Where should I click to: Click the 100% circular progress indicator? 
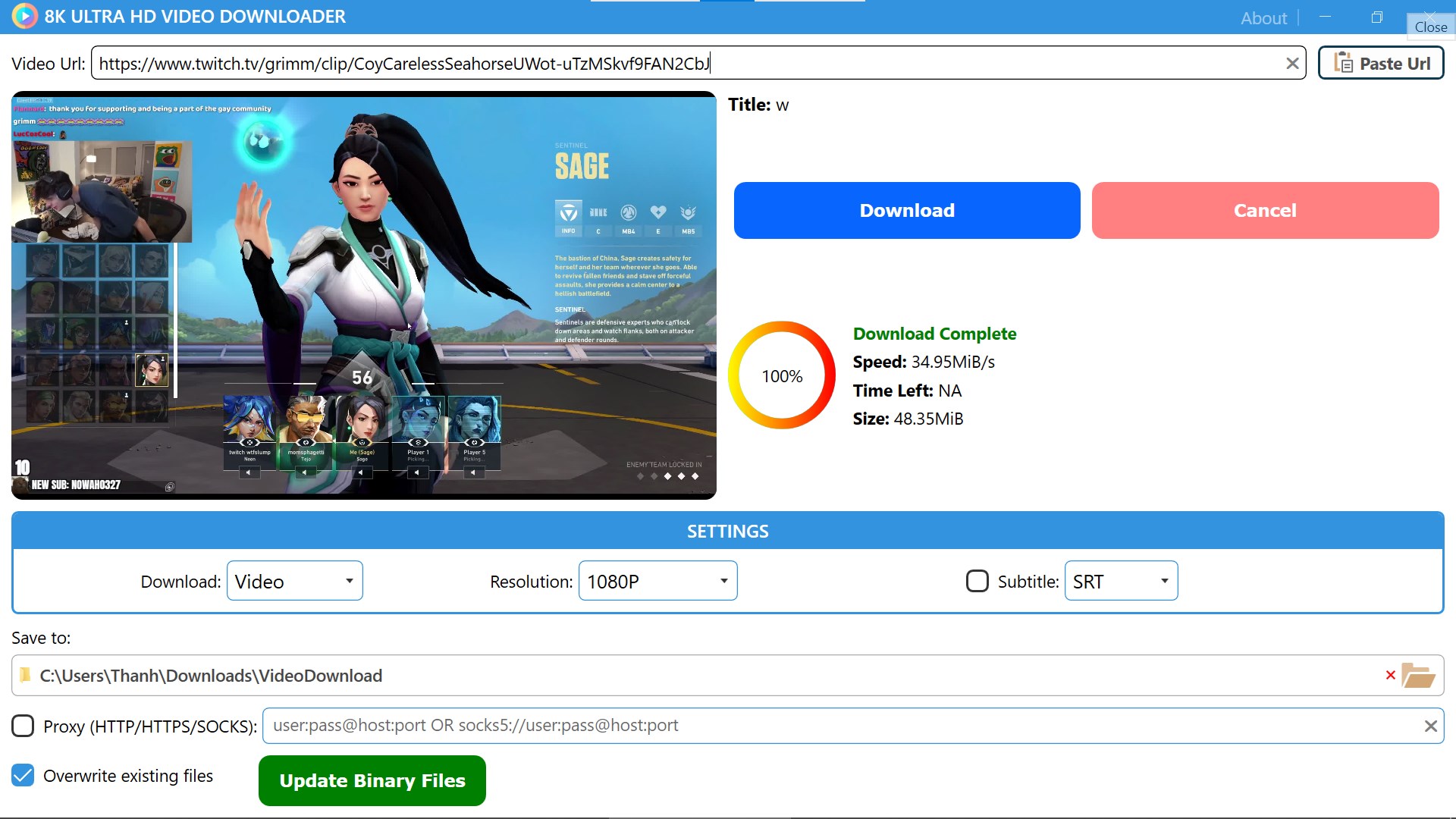[781, 375]
